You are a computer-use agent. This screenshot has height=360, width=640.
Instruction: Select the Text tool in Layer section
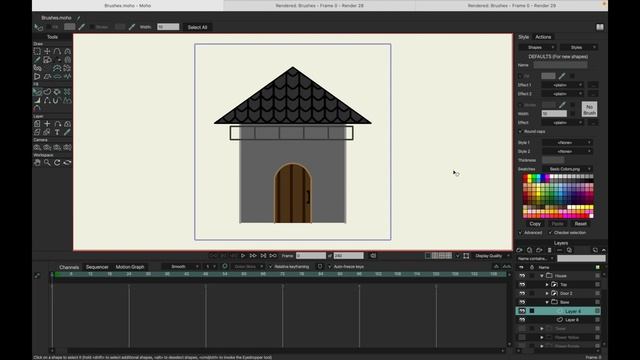pyautogui.click(x=57, y=132)
